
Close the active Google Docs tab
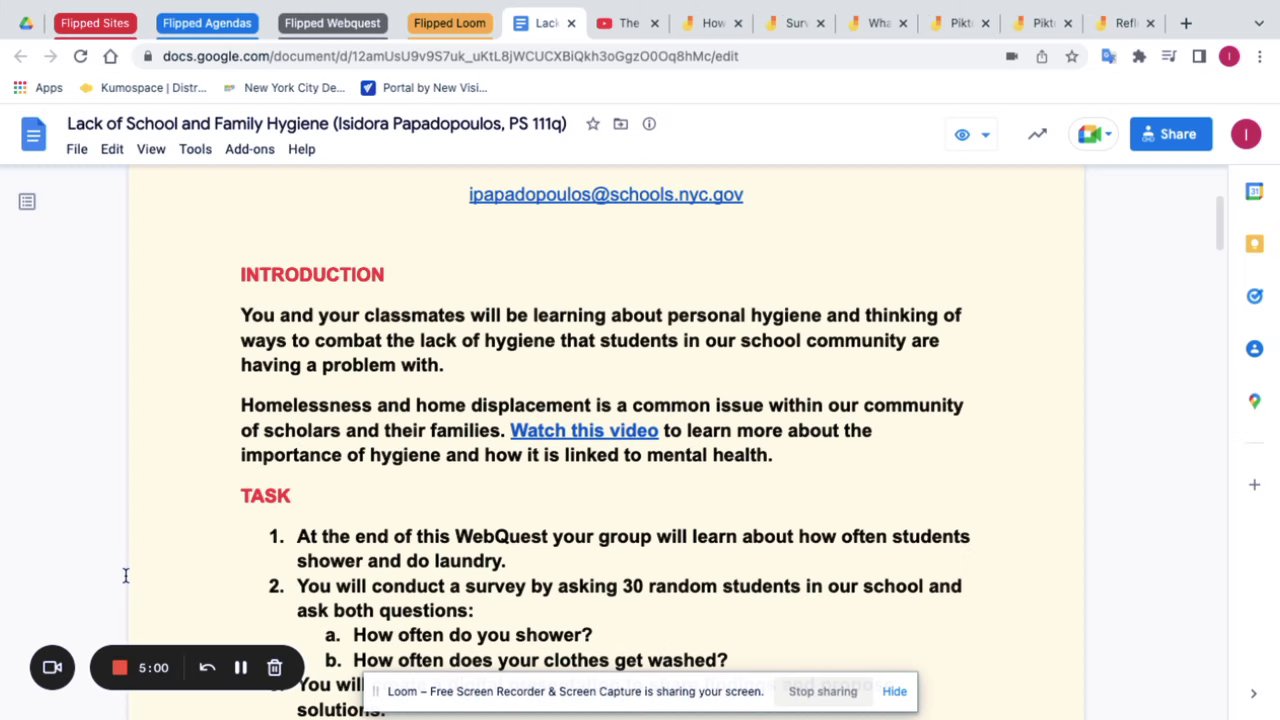click(570, 23)
